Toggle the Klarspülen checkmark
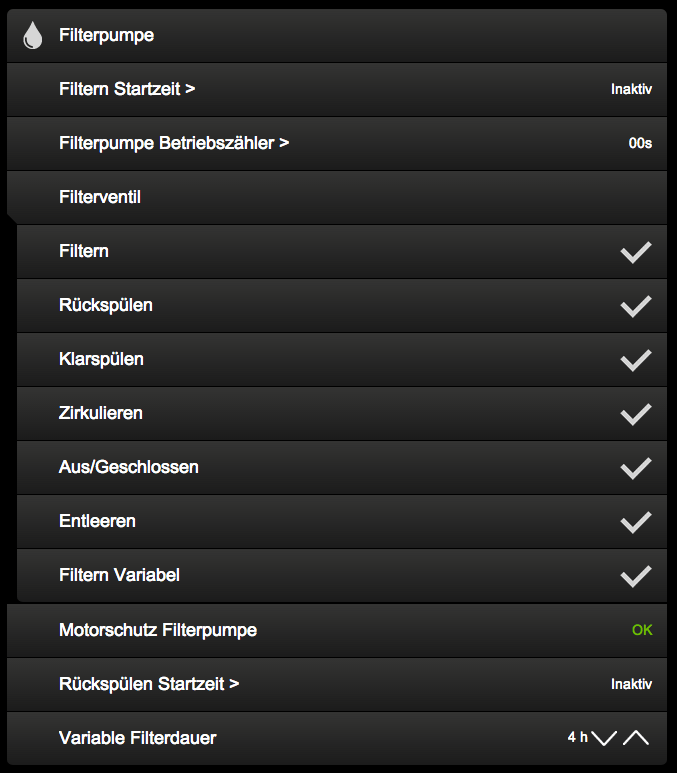The height and width of the screenshot is (773, 677). click(635, 360)
